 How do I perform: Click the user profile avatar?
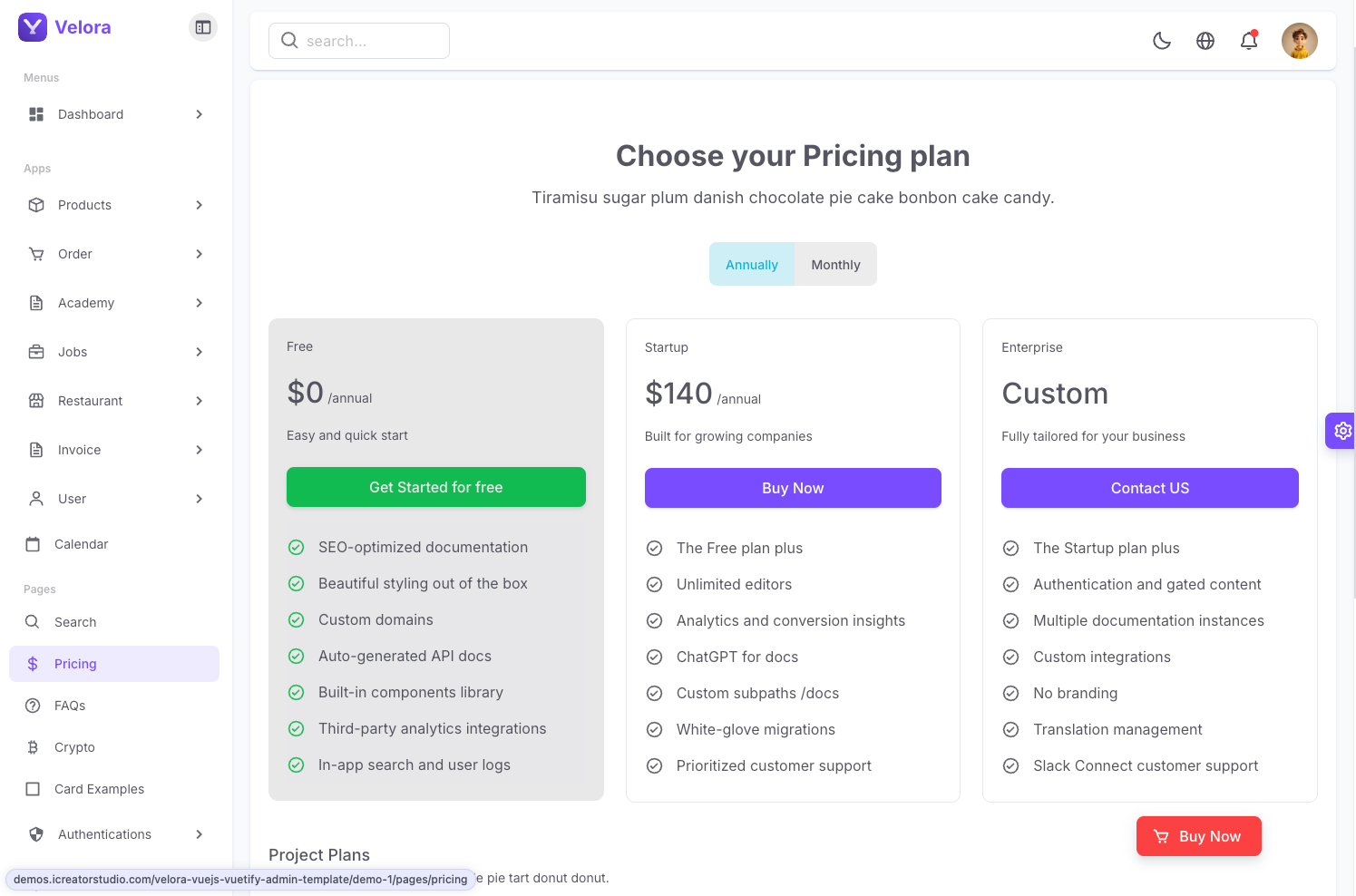[1299, 41]
